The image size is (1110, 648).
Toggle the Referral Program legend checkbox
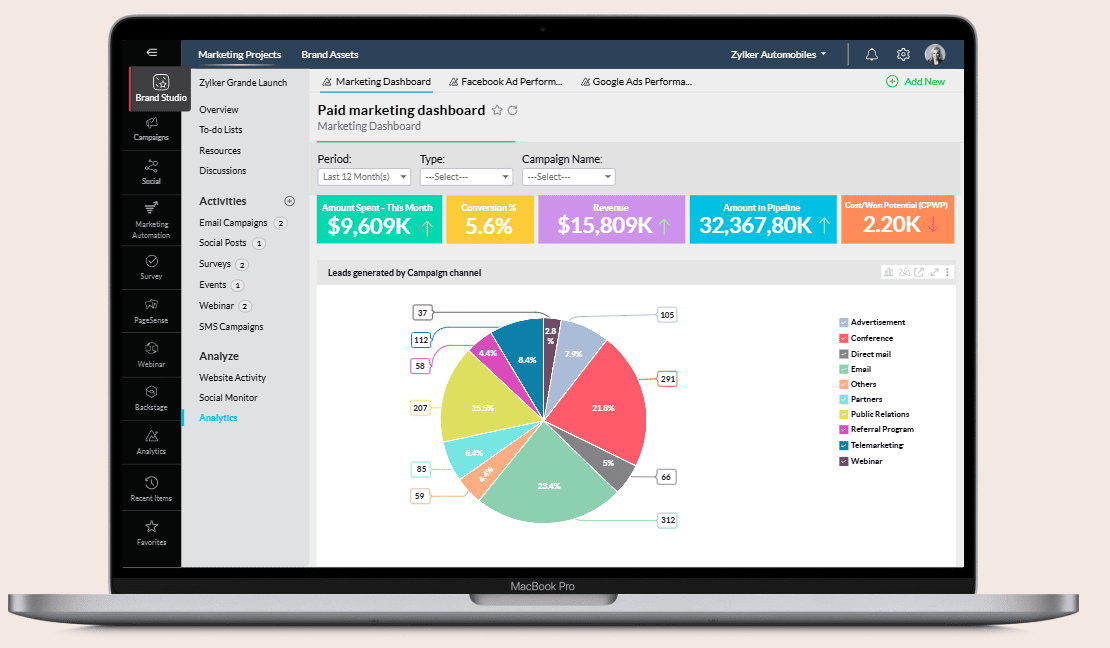pos(844,429)
